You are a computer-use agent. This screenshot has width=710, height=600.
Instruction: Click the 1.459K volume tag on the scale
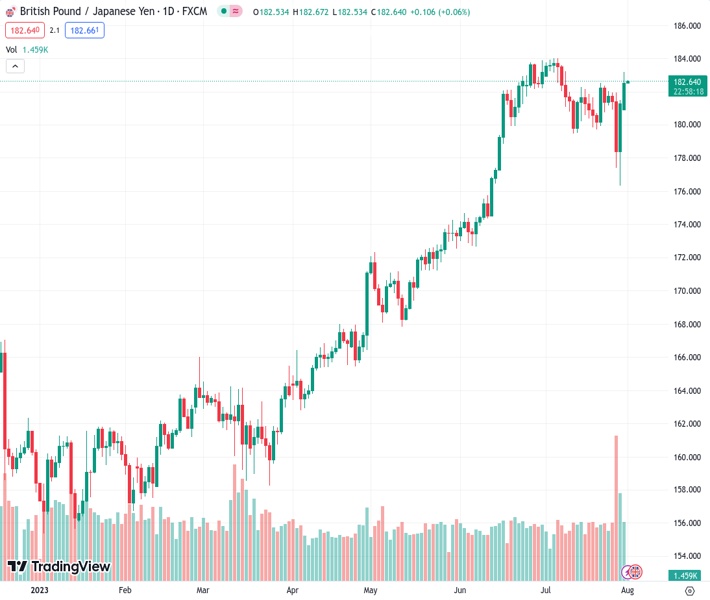tap(685, 575)
